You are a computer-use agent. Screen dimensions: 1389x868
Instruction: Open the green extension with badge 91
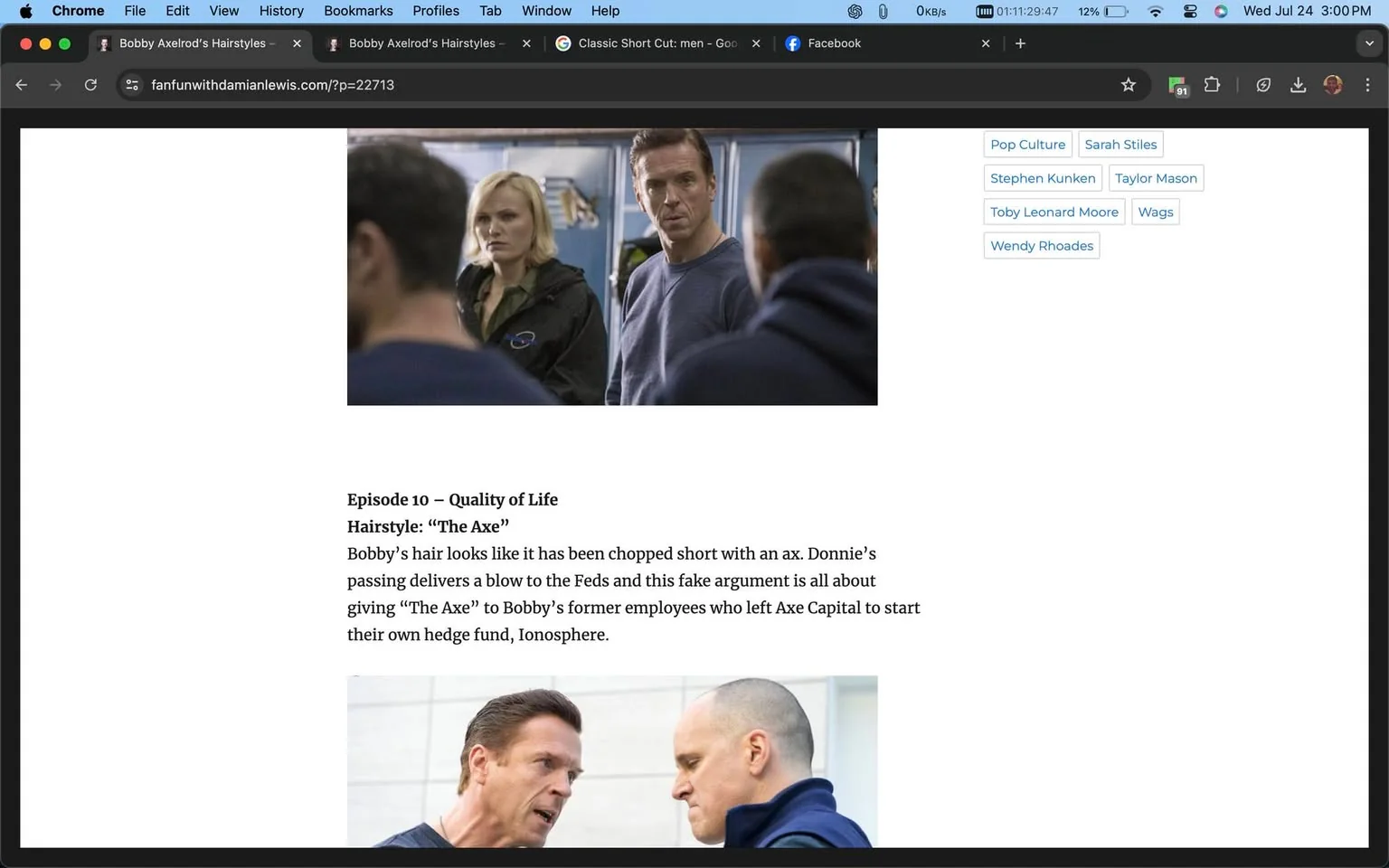1177,85
